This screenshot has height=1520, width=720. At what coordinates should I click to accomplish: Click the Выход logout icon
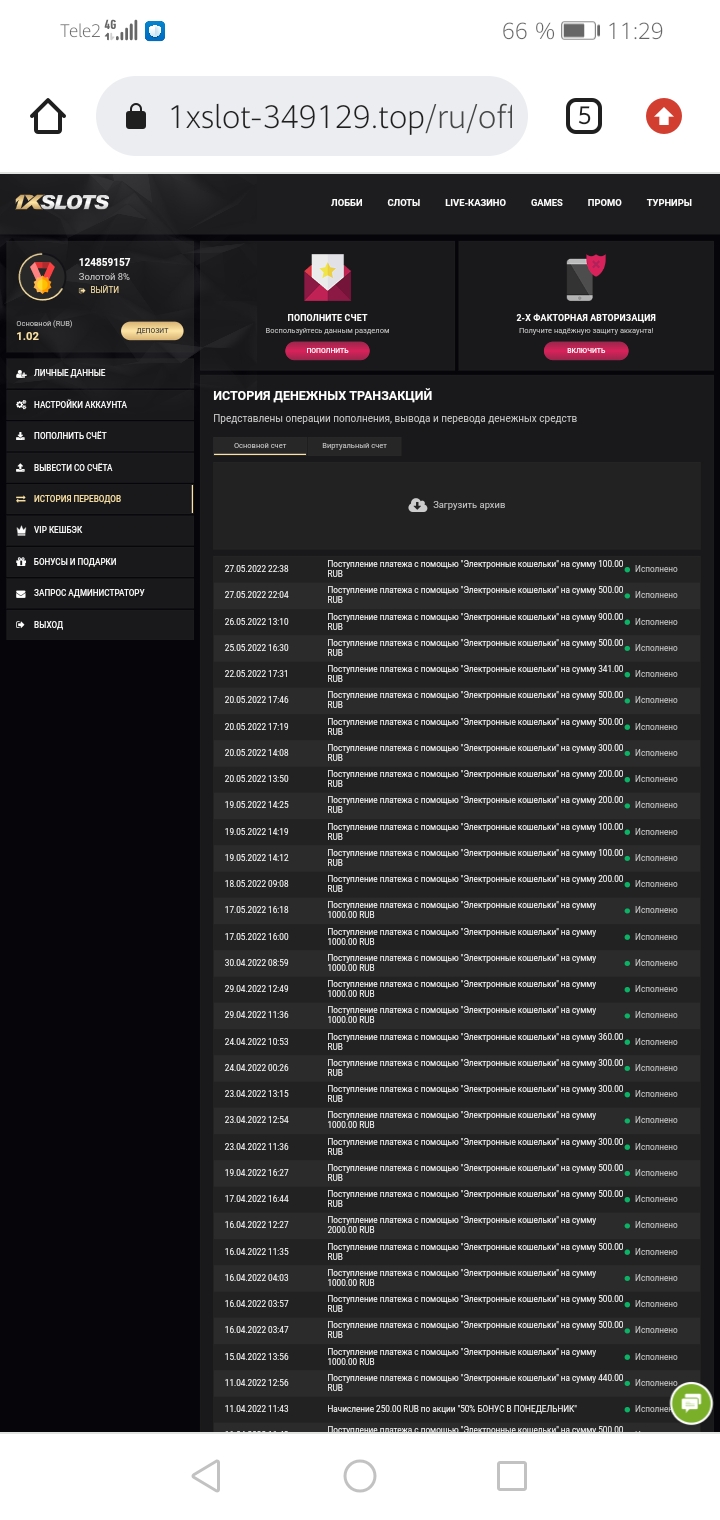22,624
